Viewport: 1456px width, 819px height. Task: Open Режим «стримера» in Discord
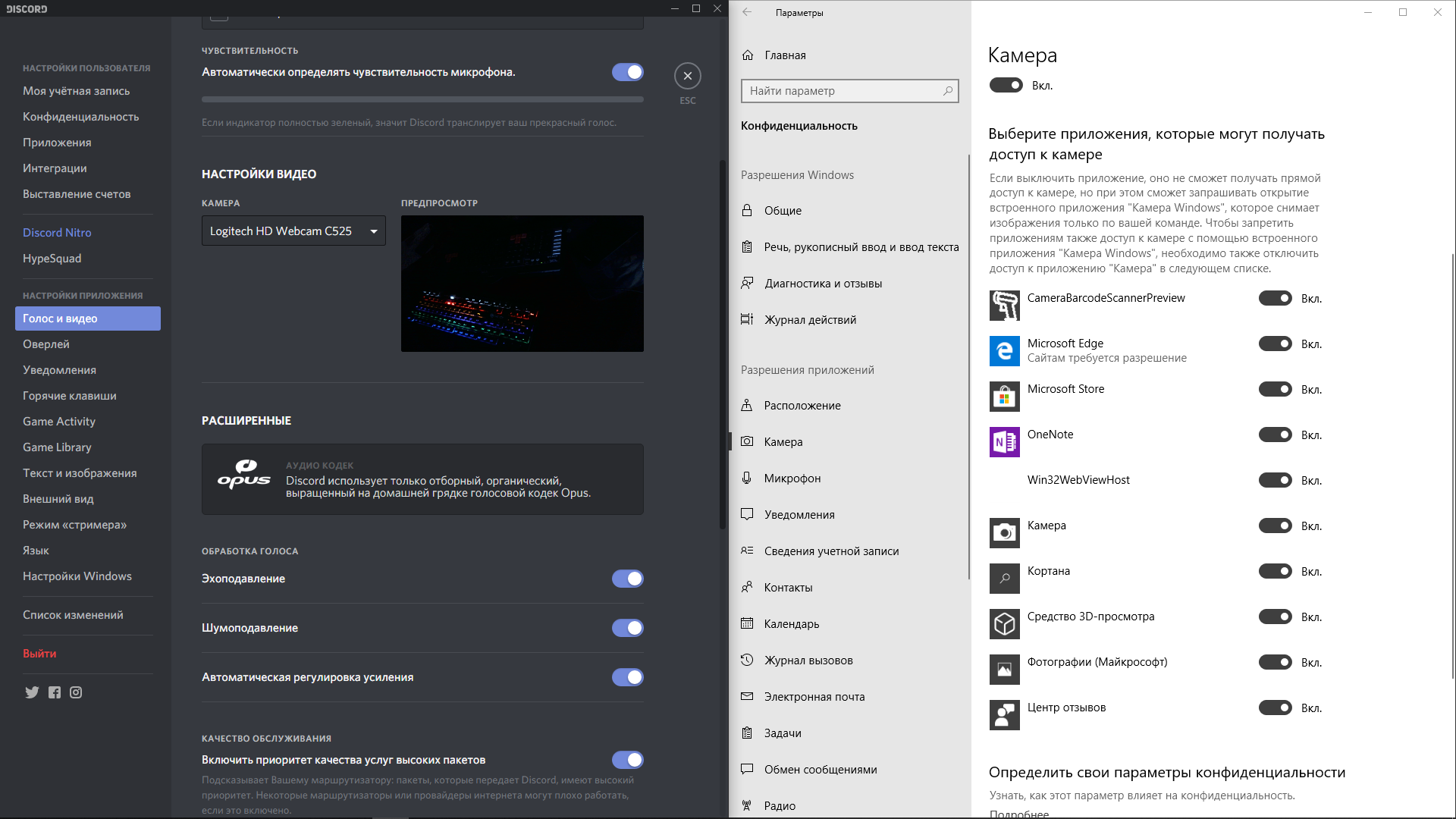coord(88,525)
